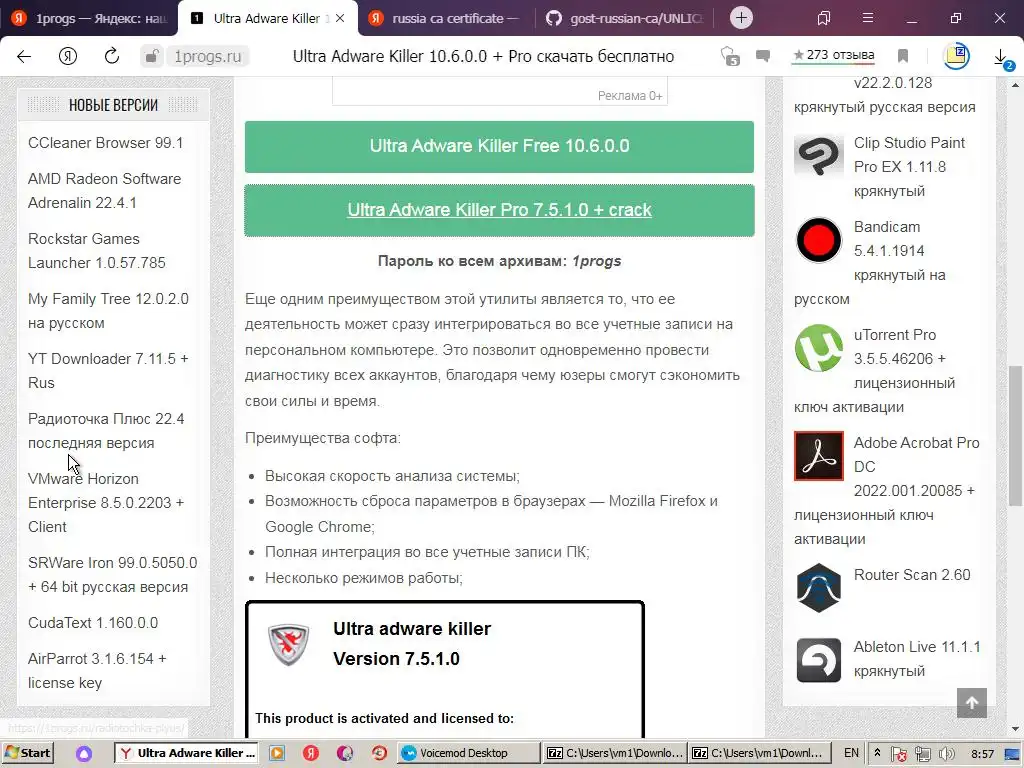This screenshot has height=768, width=1024.
Task: Click the green uTorrent logo icon
Action: pyautogui.click(x=819, y=348)
